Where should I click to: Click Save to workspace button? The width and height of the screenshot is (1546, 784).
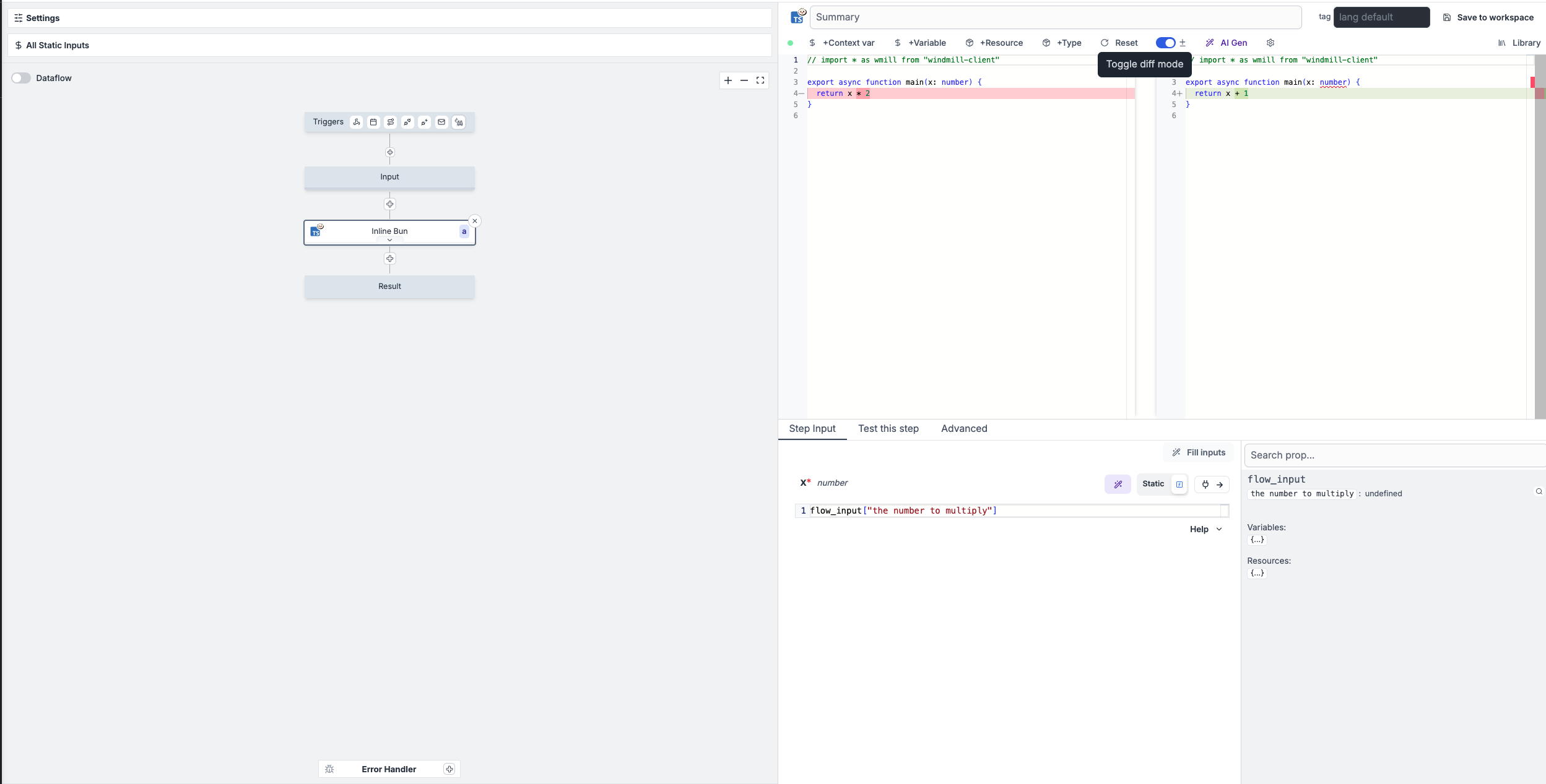coord(1488,17)
